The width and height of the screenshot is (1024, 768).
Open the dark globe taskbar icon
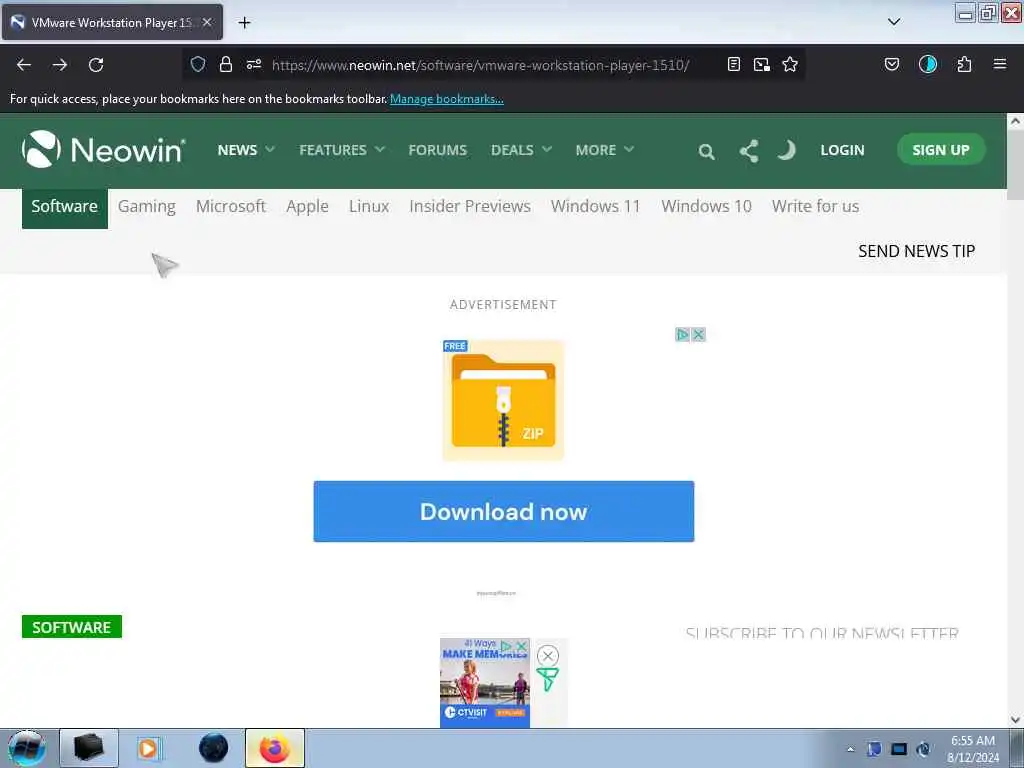pos(214,748)
